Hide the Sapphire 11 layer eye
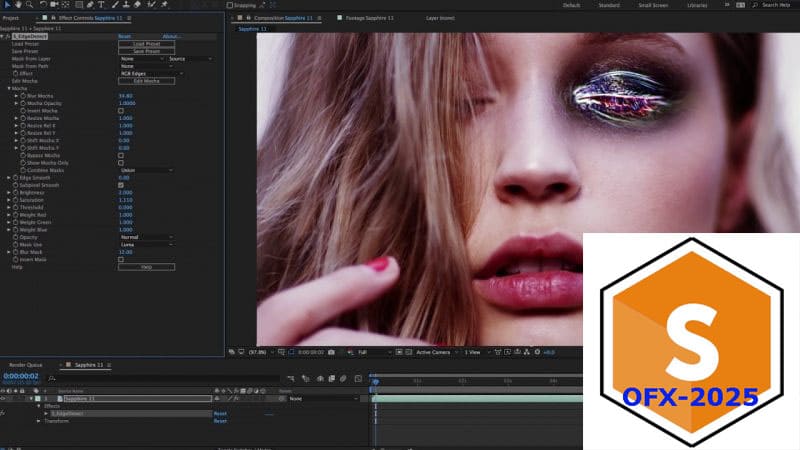Viewport: 800px width, 450px height. (x=3, y=398)
